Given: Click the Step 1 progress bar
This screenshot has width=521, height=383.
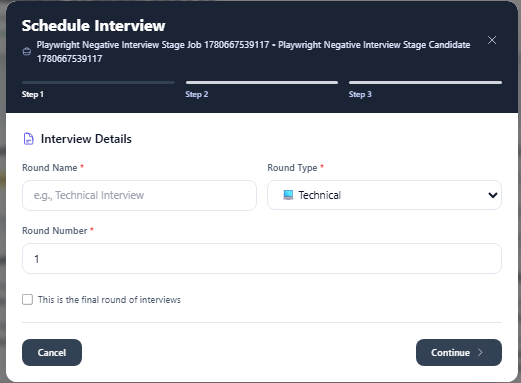Looking at the screenshot, I should (98, 82).
